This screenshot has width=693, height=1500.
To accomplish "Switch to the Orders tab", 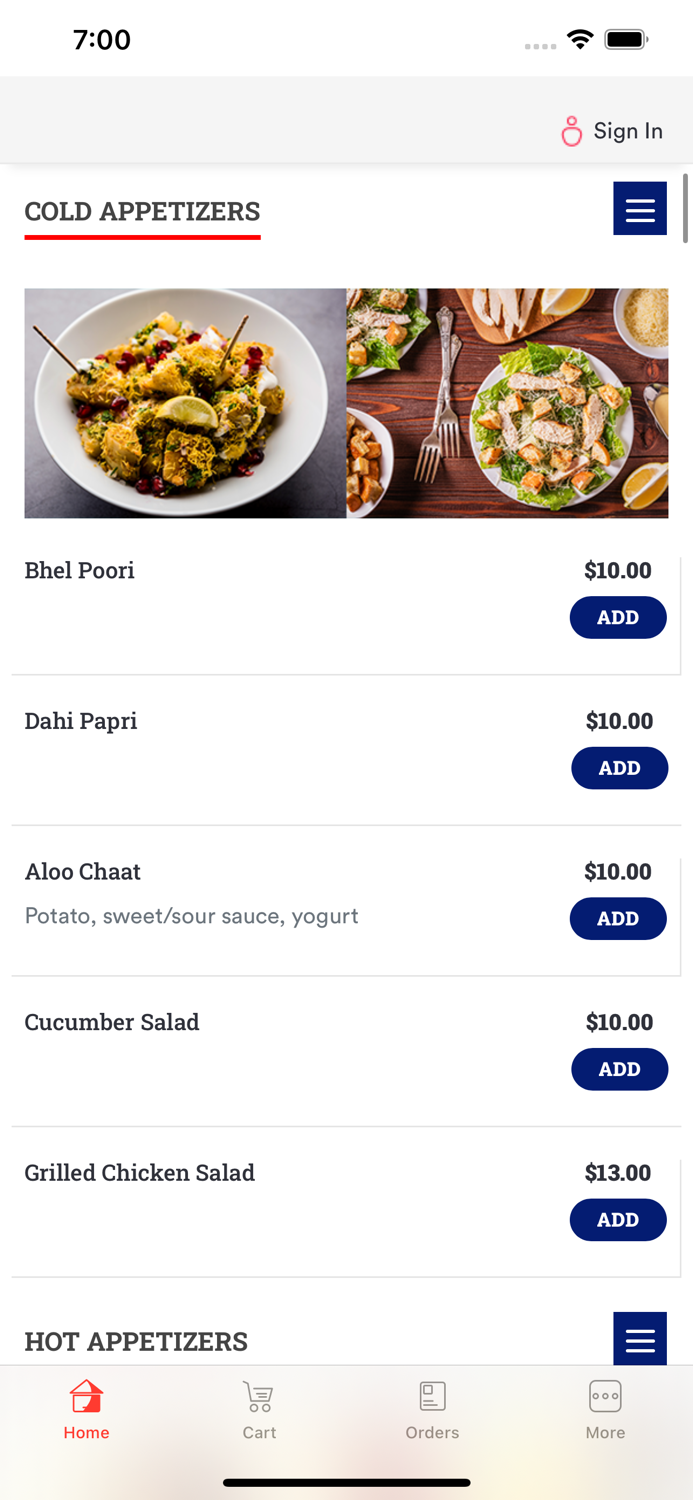I will tap(432, 1410).
